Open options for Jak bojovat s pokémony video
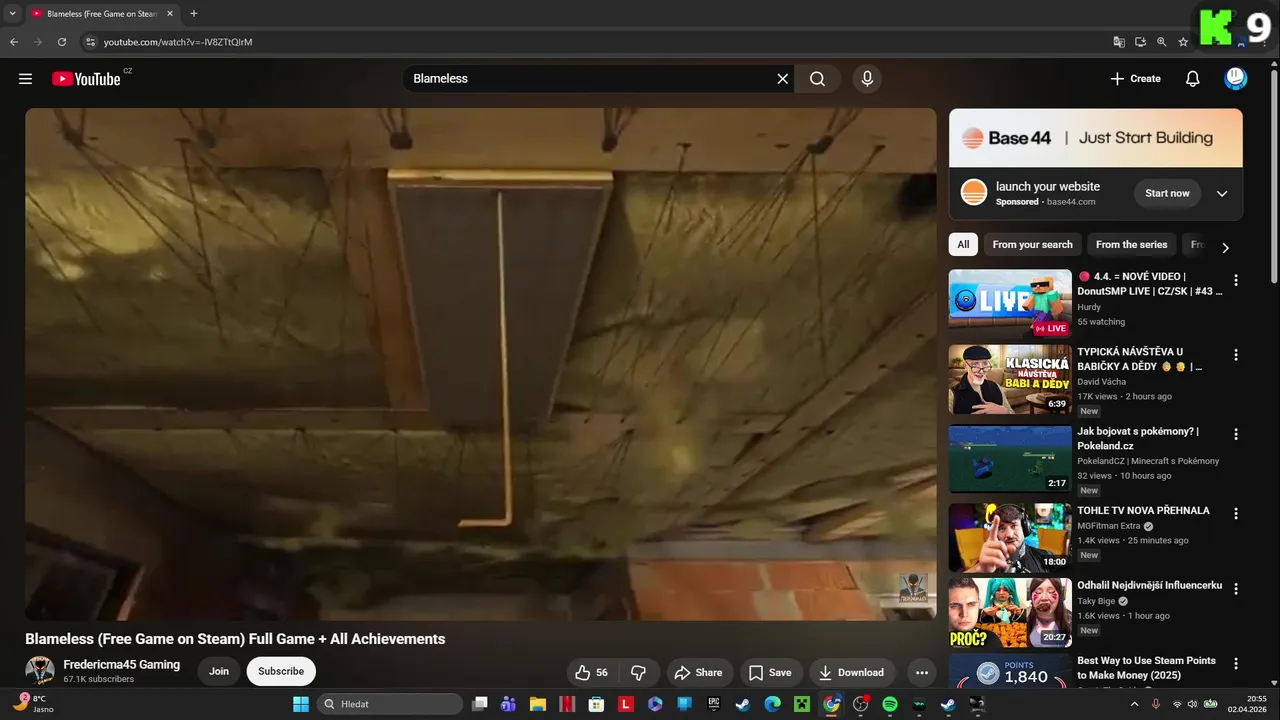 click(1236, 434)
